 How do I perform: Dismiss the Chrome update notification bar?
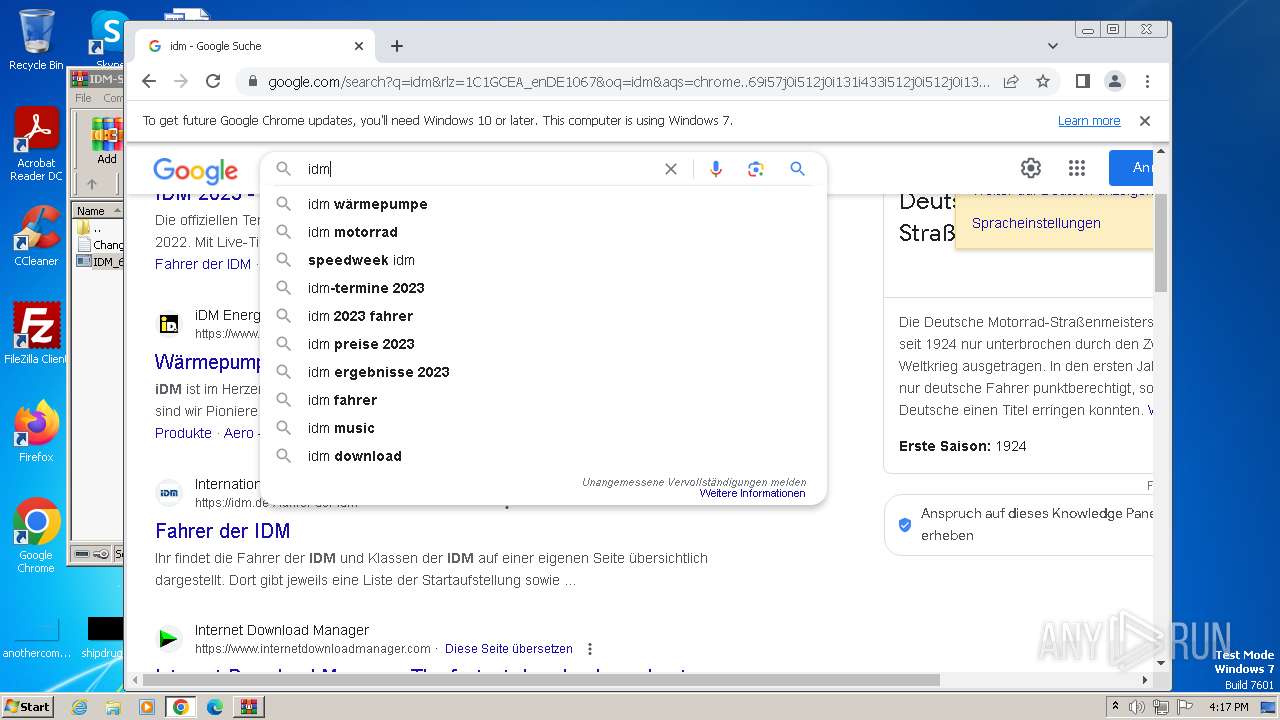point(1145,121)
